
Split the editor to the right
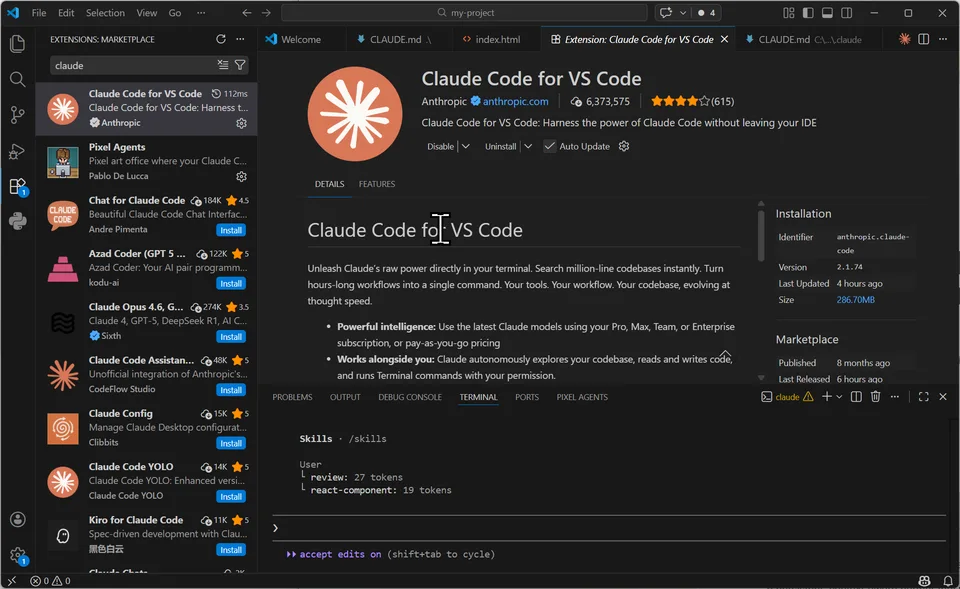point(924,39)
